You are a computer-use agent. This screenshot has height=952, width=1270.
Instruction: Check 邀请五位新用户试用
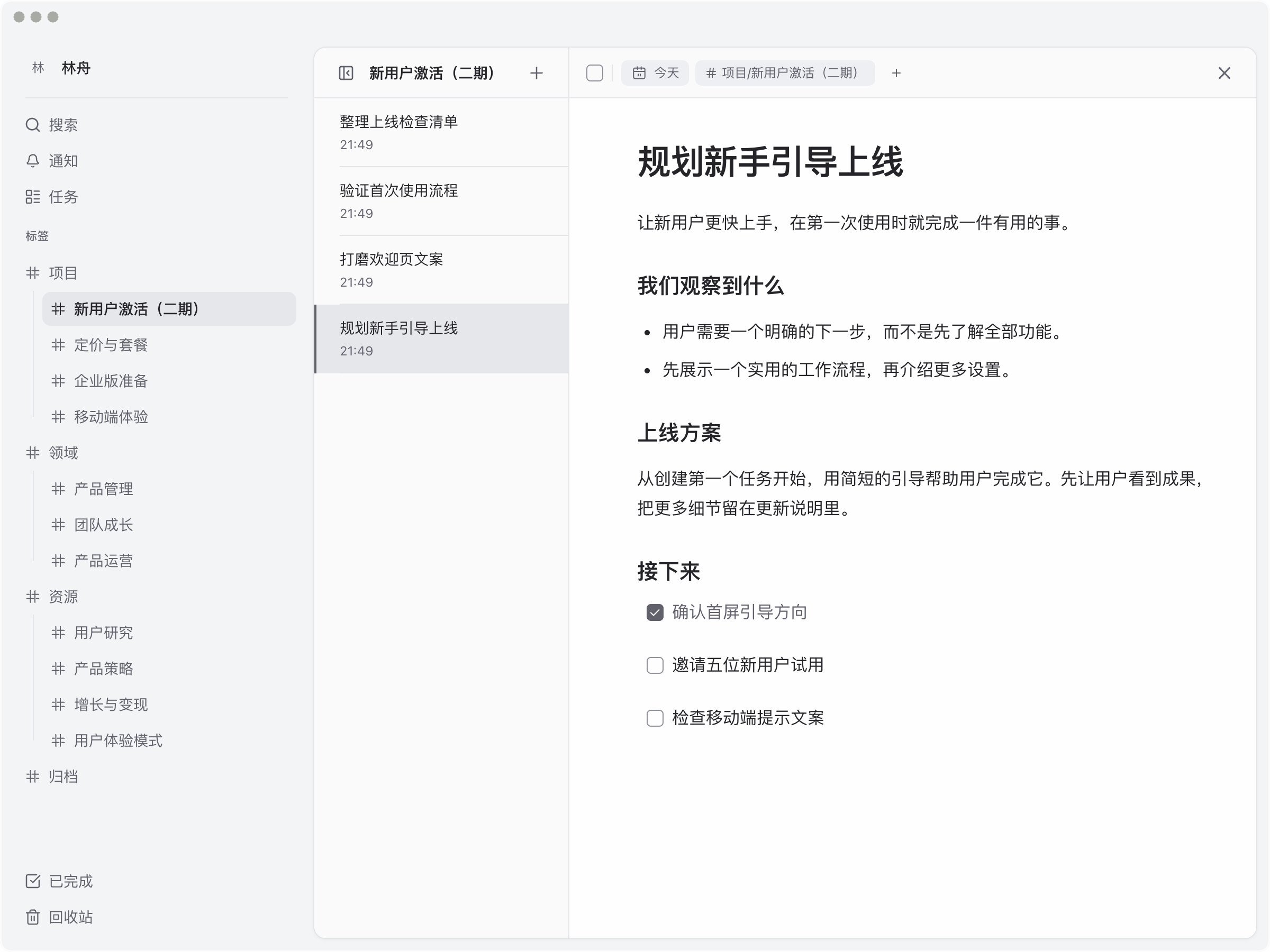click(655, 665)
